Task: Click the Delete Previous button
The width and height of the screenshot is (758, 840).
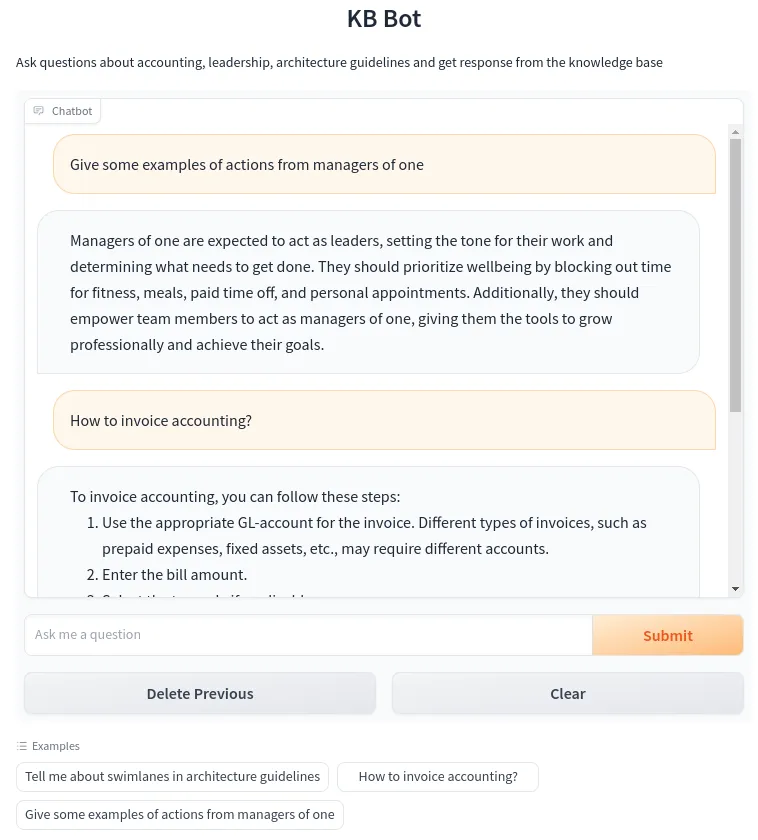Action: pos(199,693)
